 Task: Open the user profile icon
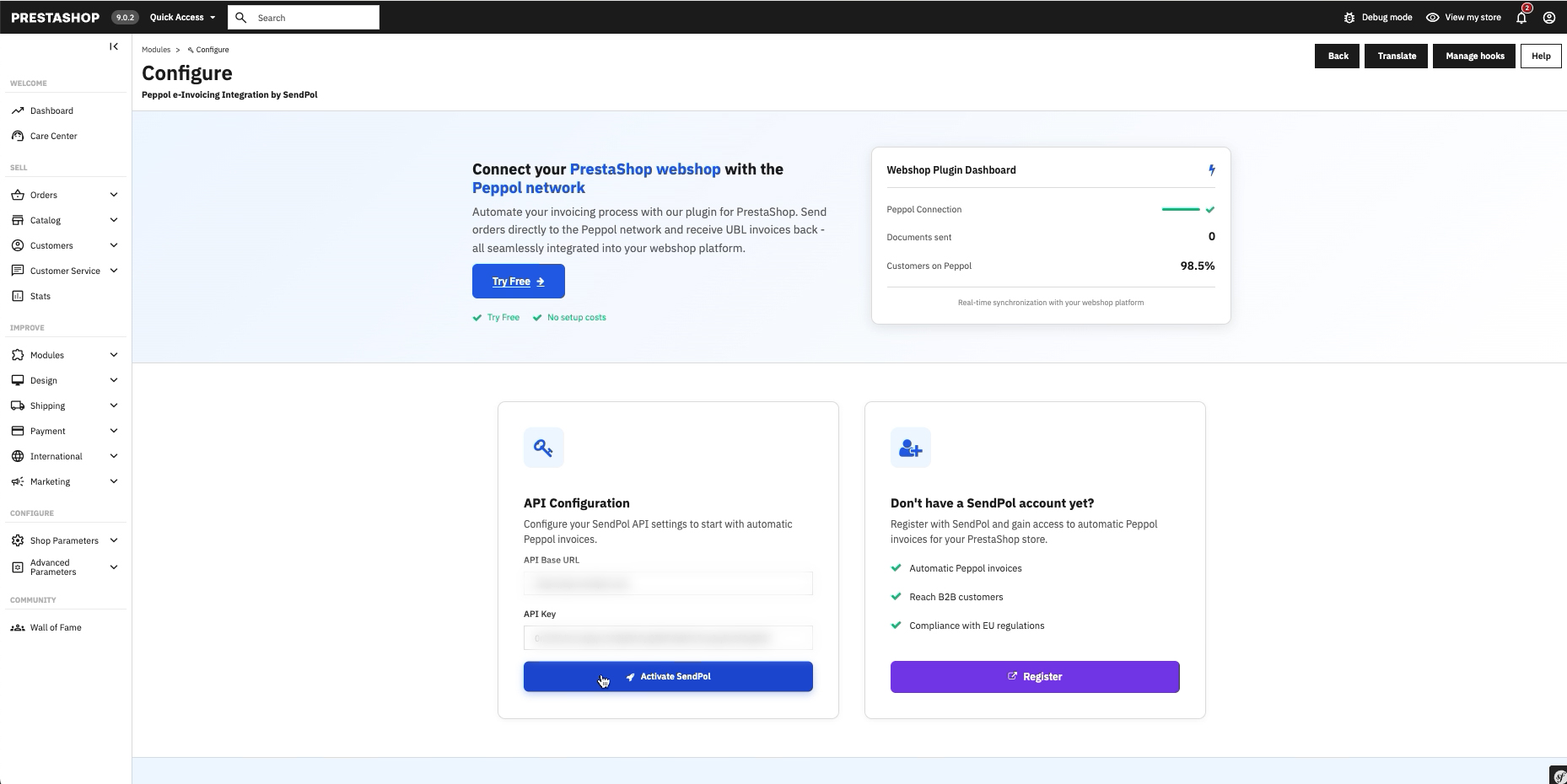(x=1549, y=17)
